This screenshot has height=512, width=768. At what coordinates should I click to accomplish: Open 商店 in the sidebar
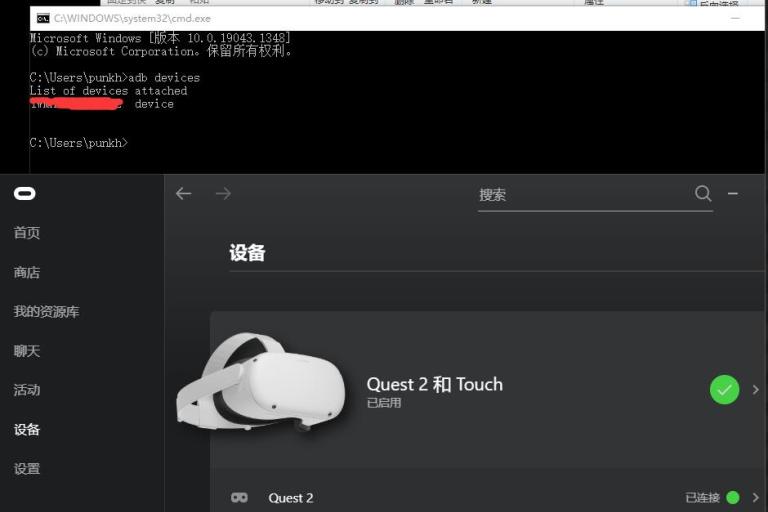coord(27,272)
